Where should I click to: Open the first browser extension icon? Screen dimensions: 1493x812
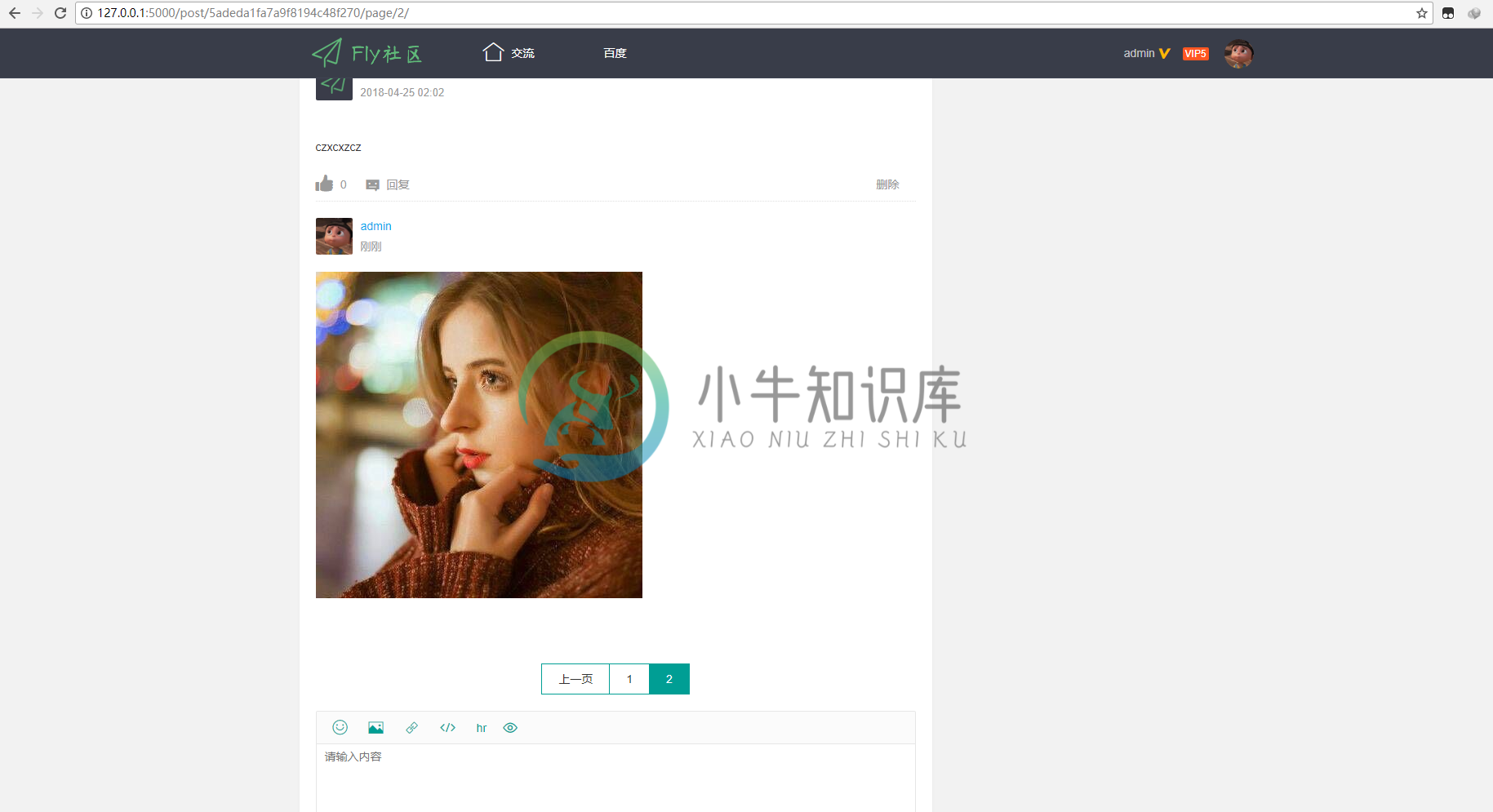1448,13
